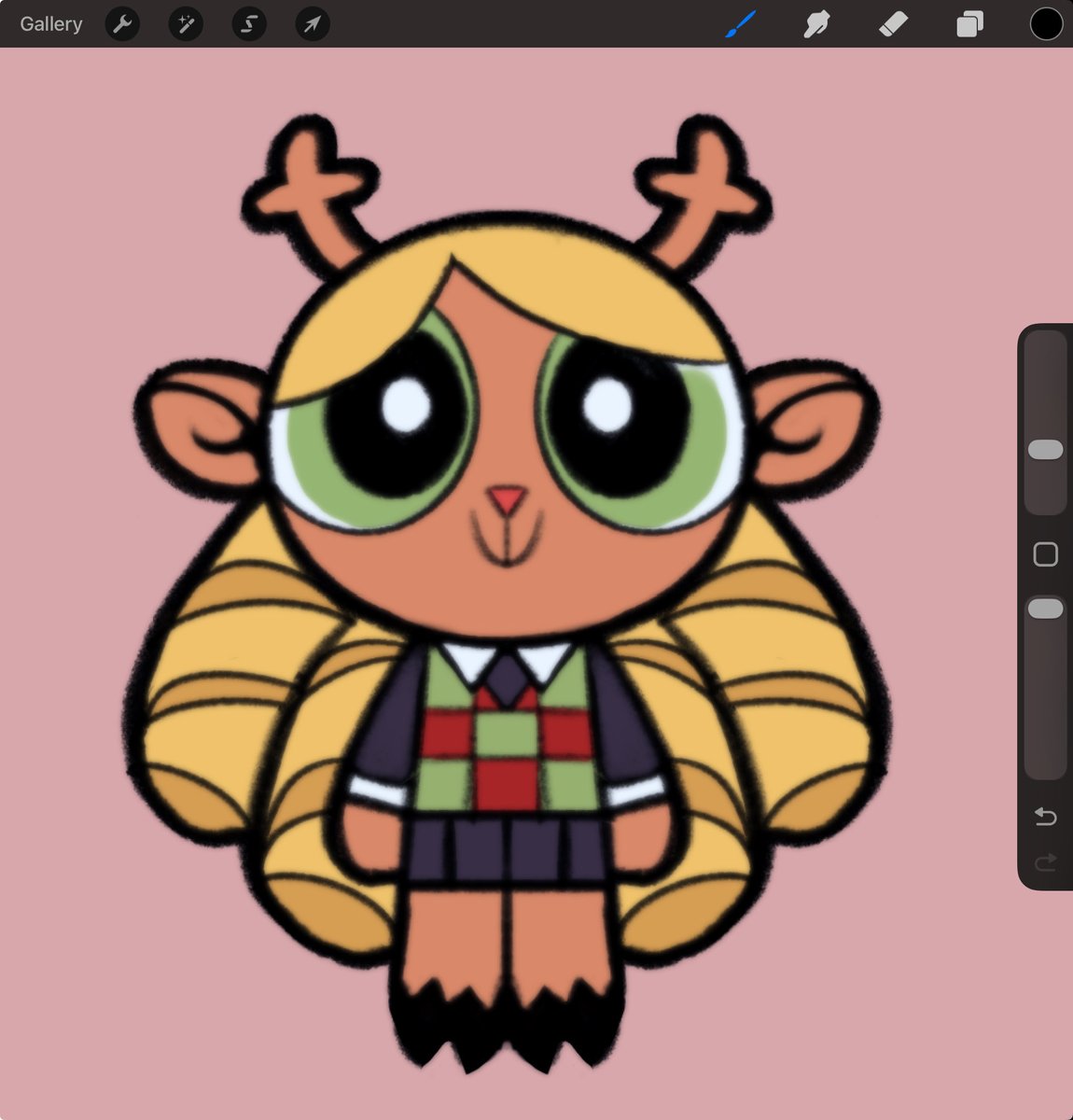Tap the brush size slider handle
The image size is (1073, 1120).
coord(1045,450)
